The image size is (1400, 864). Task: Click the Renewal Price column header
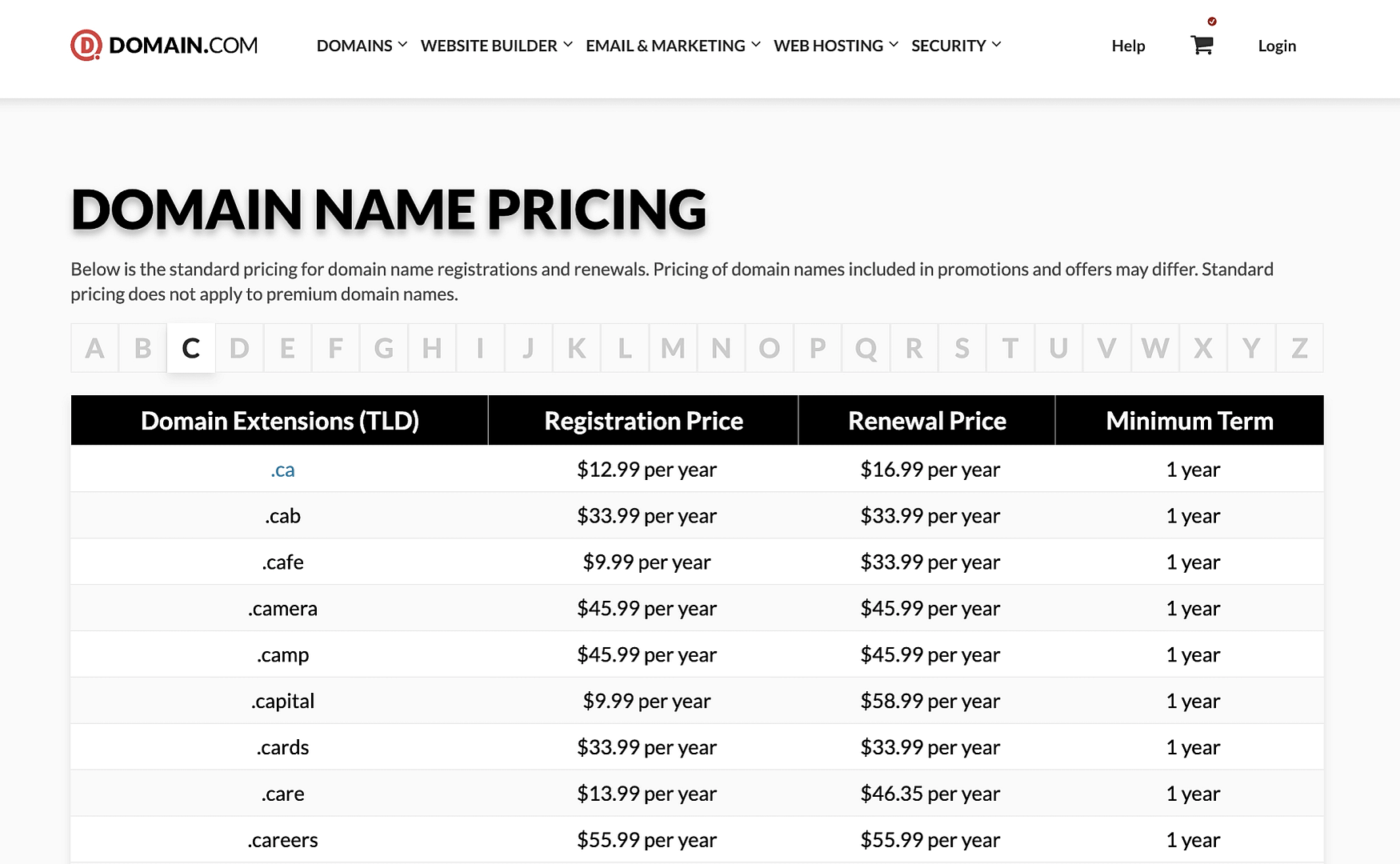(926, 421)
